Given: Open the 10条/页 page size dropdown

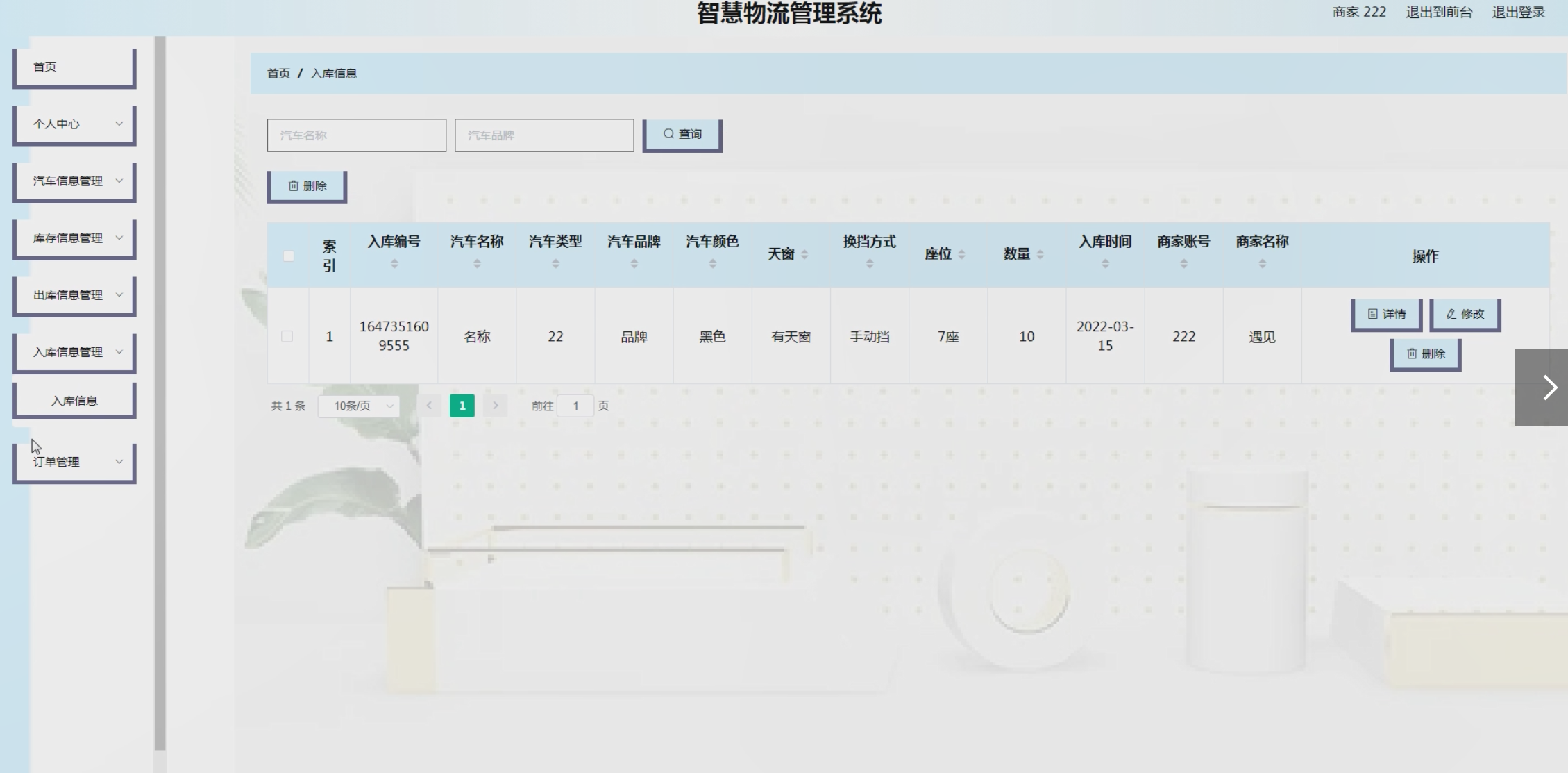Looking at the screenshot, I should 359,406.
